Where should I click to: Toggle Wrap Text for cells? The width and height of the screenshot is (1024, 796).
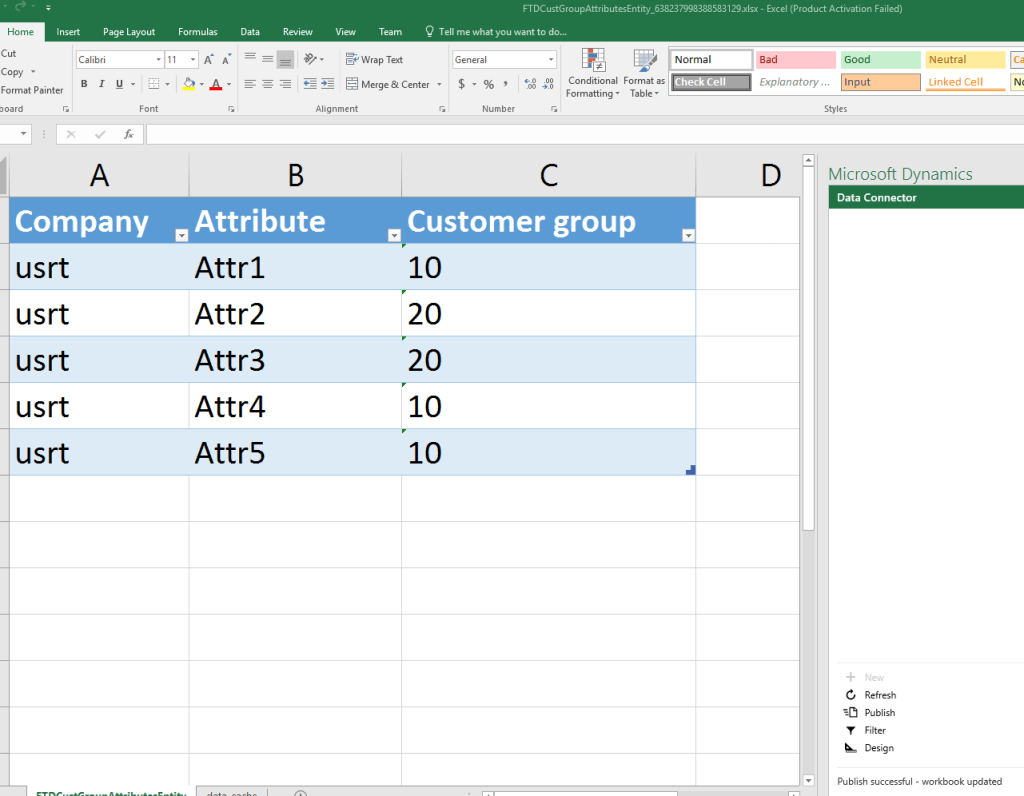(x=374, y=60)
